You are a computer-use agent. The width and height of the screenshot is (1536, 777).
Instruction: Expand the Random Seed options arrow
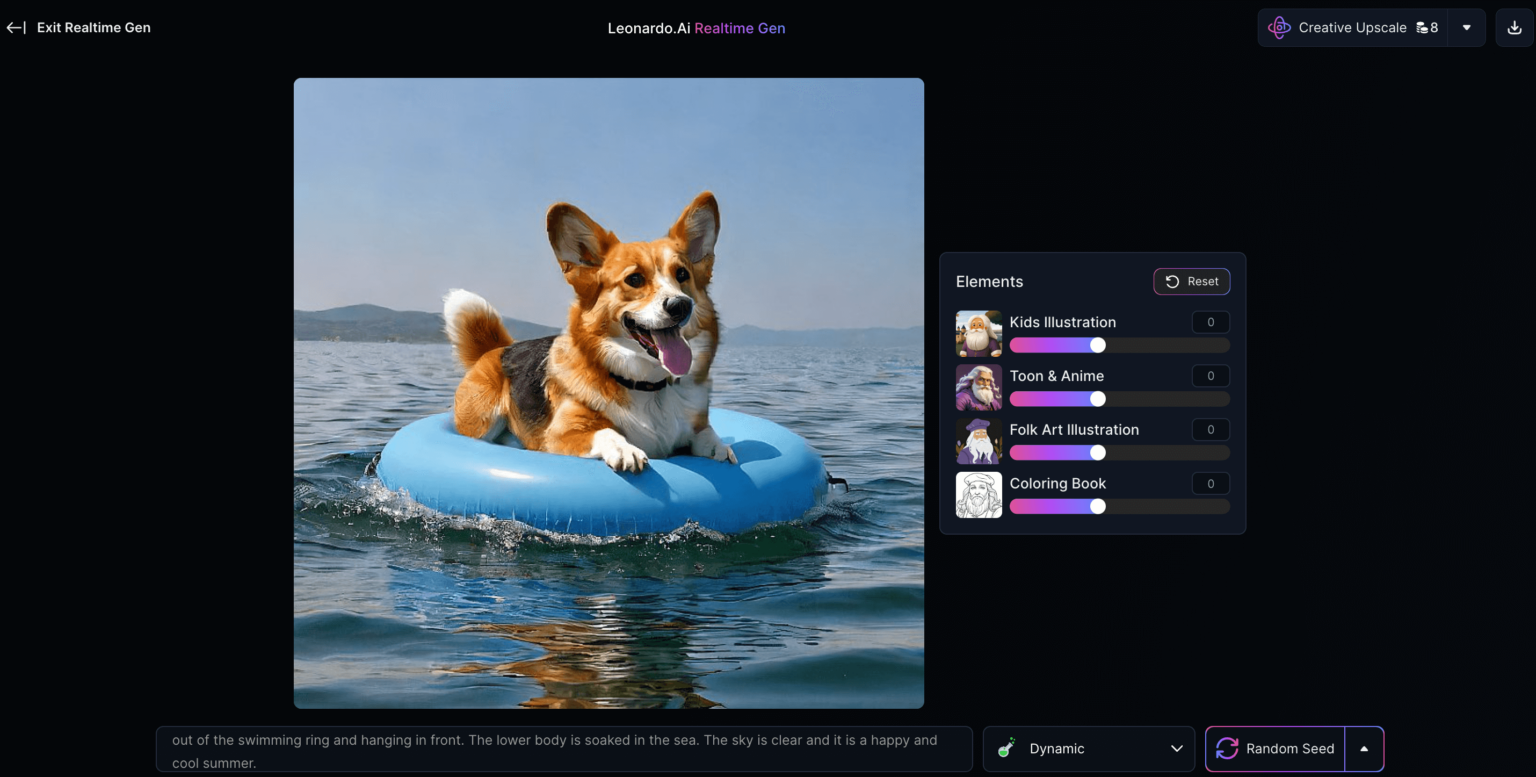(x=1364, y=749)
